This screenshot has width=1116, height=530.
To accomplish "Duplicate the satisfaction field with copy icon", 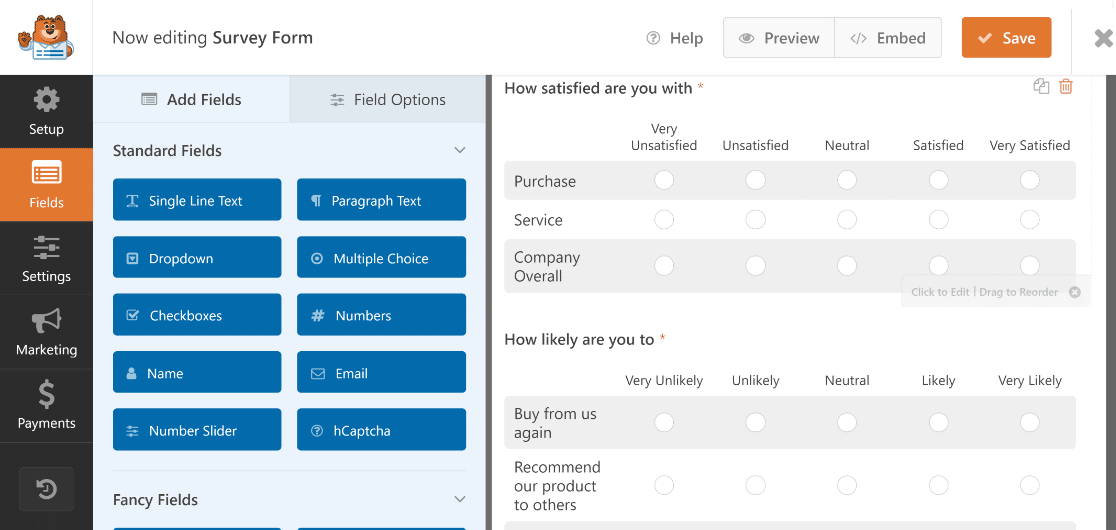I will tap(1041, 87).
